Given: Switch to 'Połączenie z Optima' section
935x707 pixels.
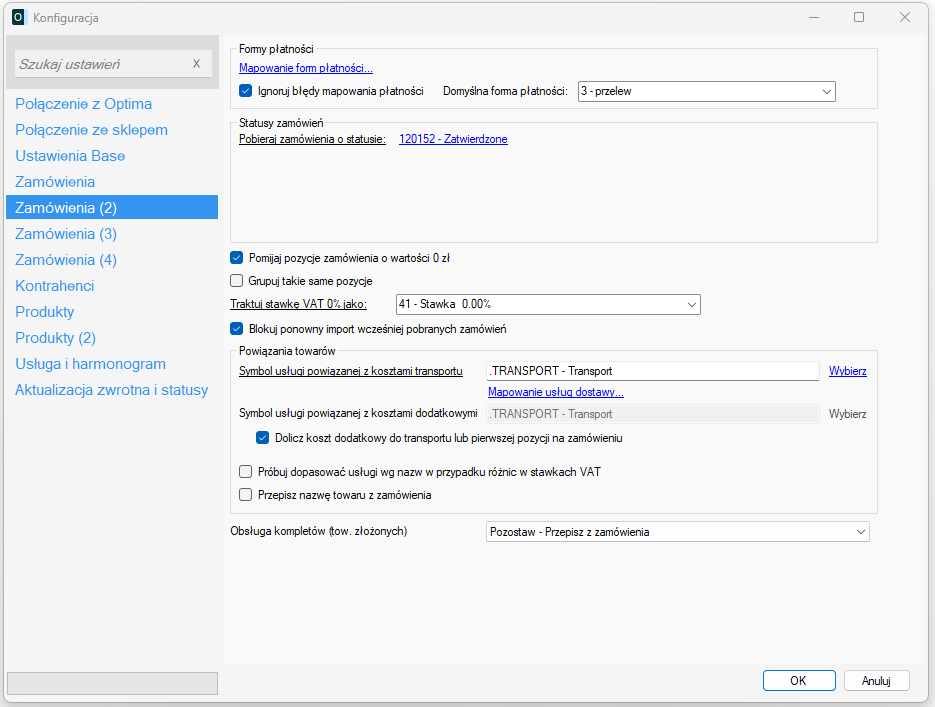Looking at the screenshot, I should (x=83, y=104).
